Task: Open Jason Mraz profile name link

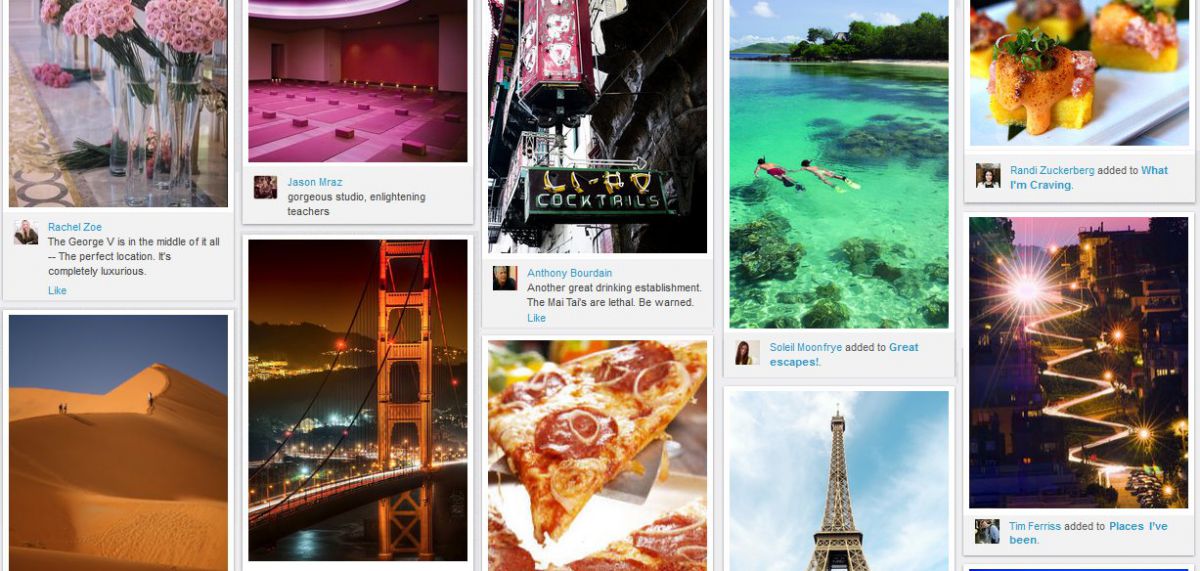Action: pos(314,182)
